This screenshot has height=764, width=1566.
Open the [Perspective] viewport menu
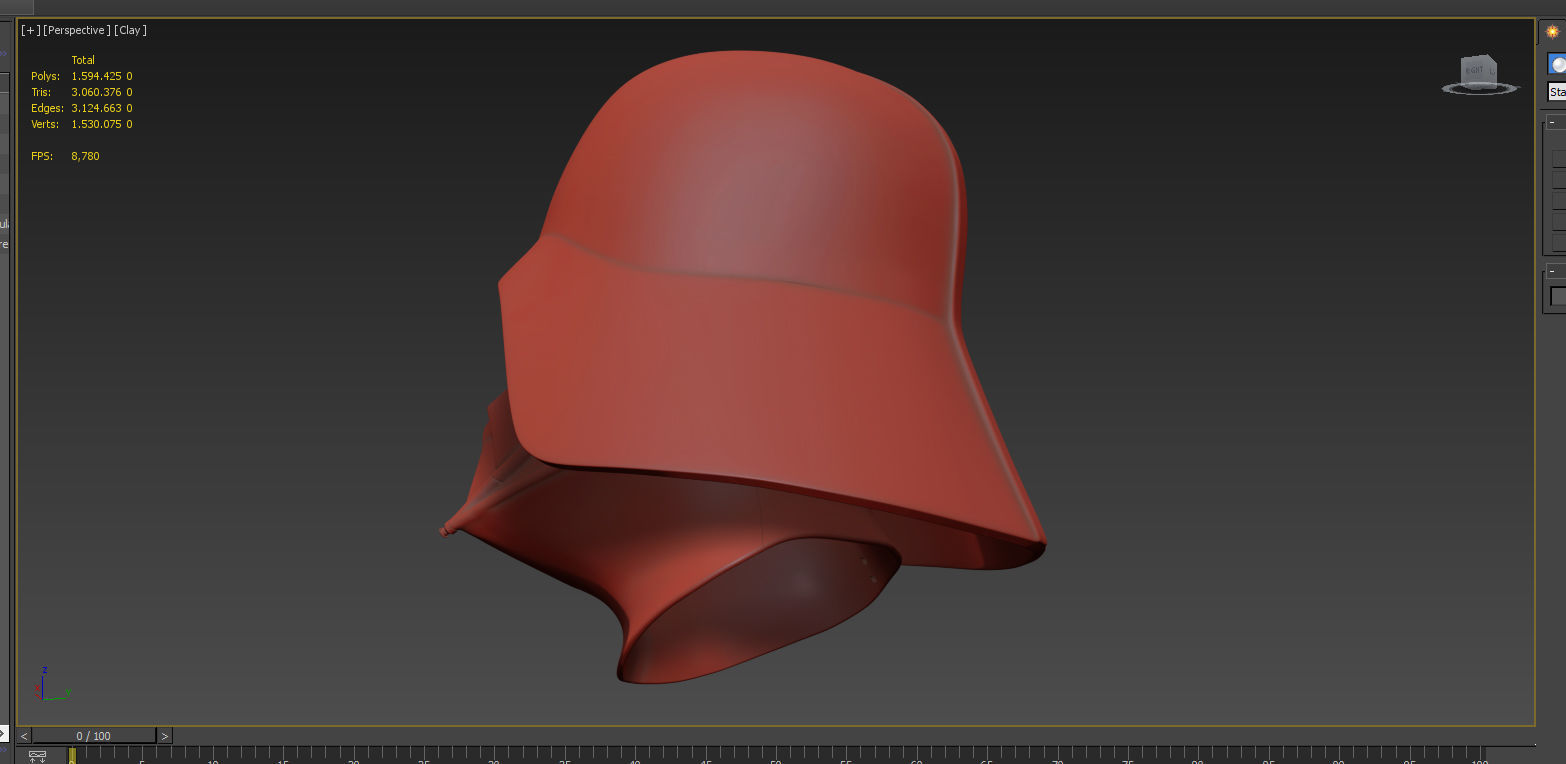[77, 30]
